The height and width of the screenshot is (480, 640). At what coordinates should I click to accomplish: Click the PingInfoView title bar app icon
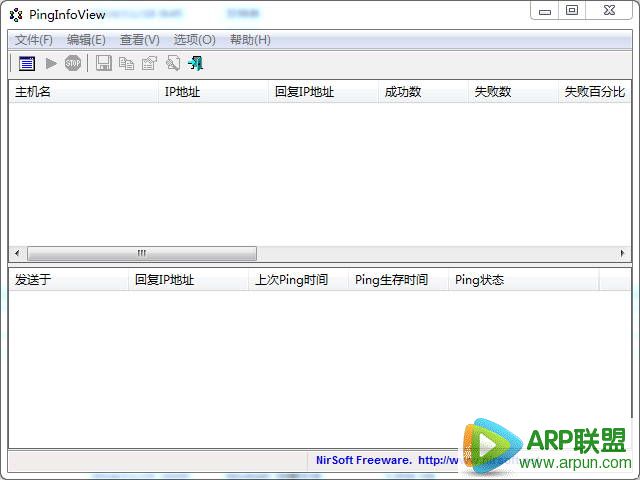click(16, 15)
